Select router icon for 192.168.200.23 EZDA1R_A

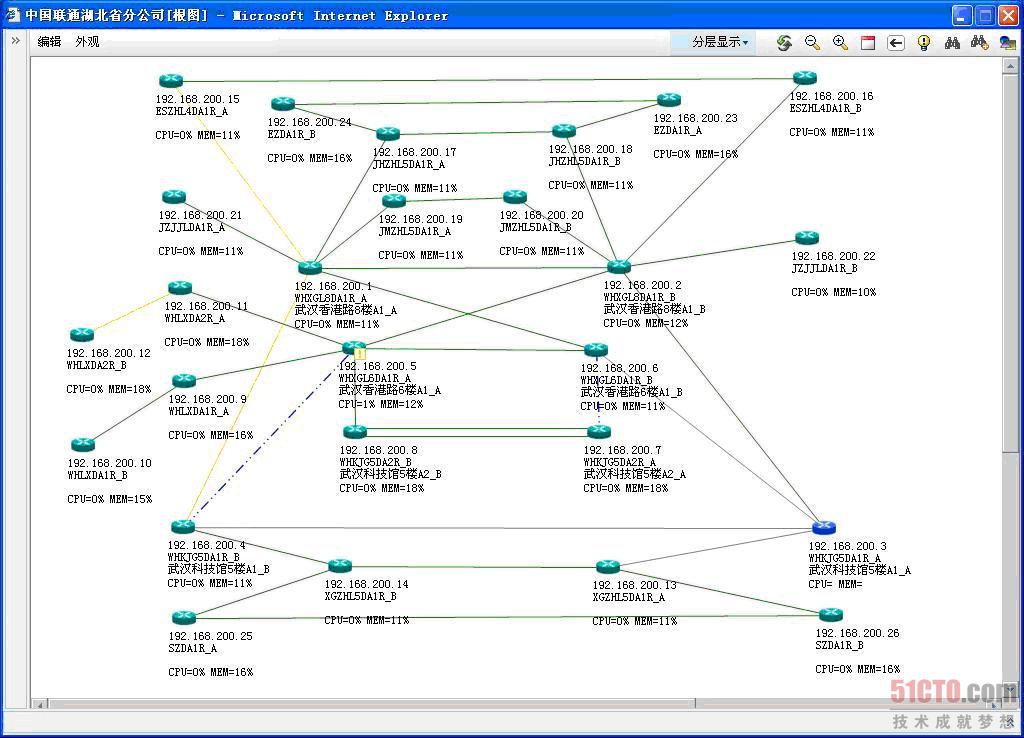pos(669,99)
